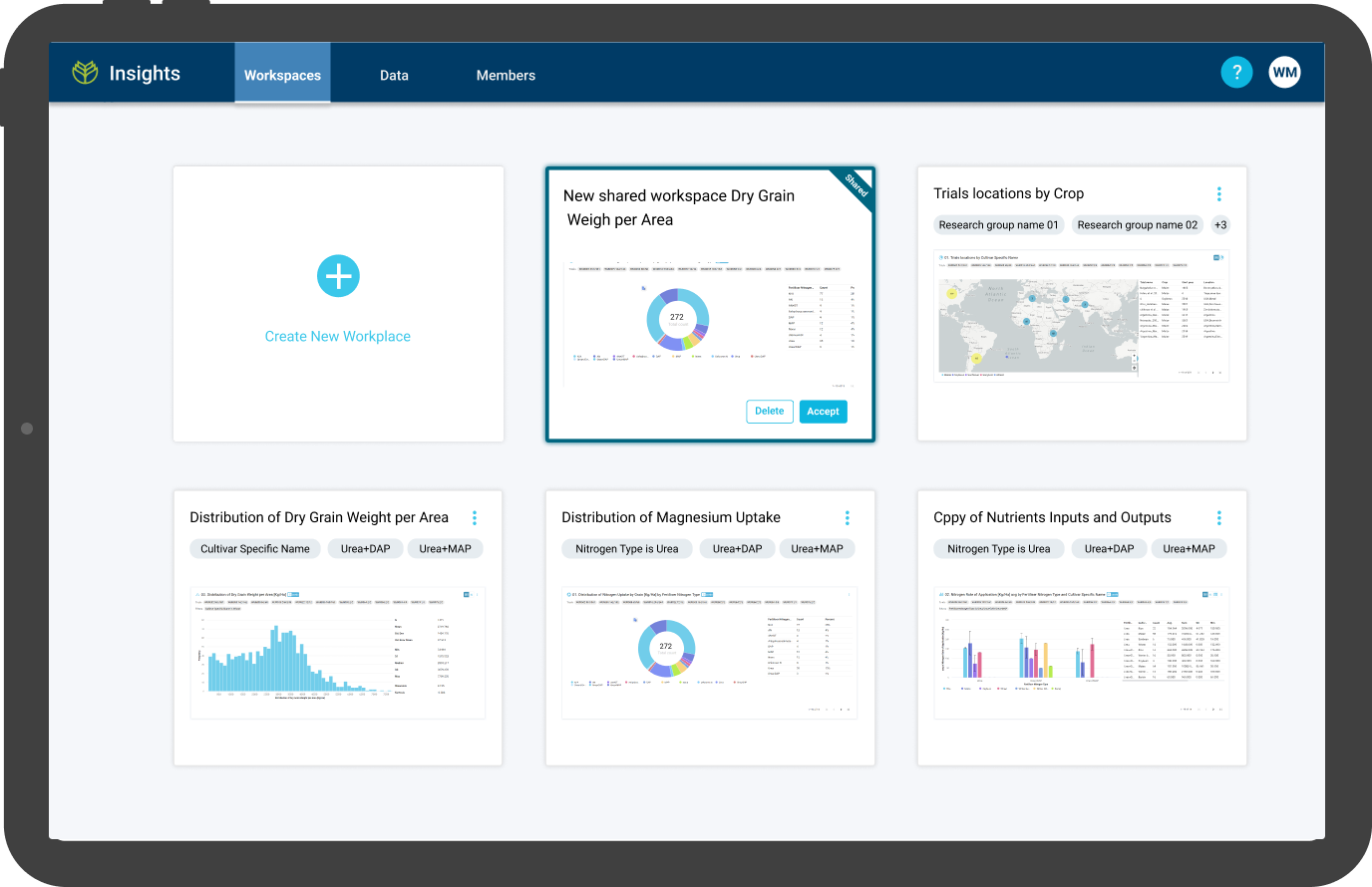The width and height of the screenshot is (1372, 887).
Task: Click the Cultivar Specific Name tag
Action: pyautogui.click(x=255, y=549)
